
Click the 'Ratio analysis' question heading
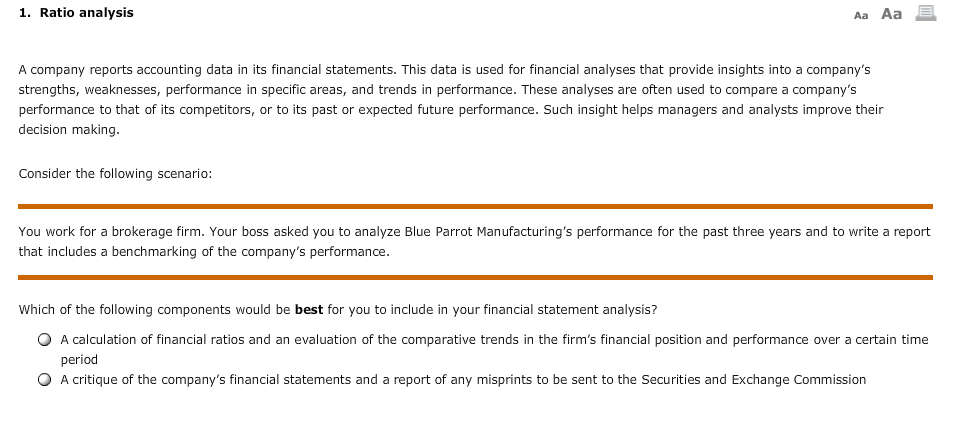point(86,12)
